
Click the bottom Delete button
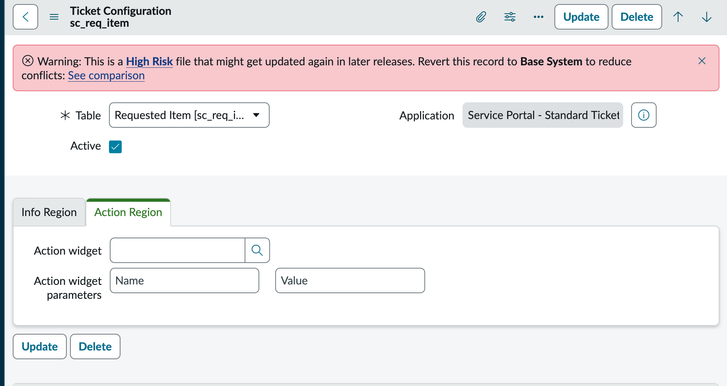click(x=95, y=347)
